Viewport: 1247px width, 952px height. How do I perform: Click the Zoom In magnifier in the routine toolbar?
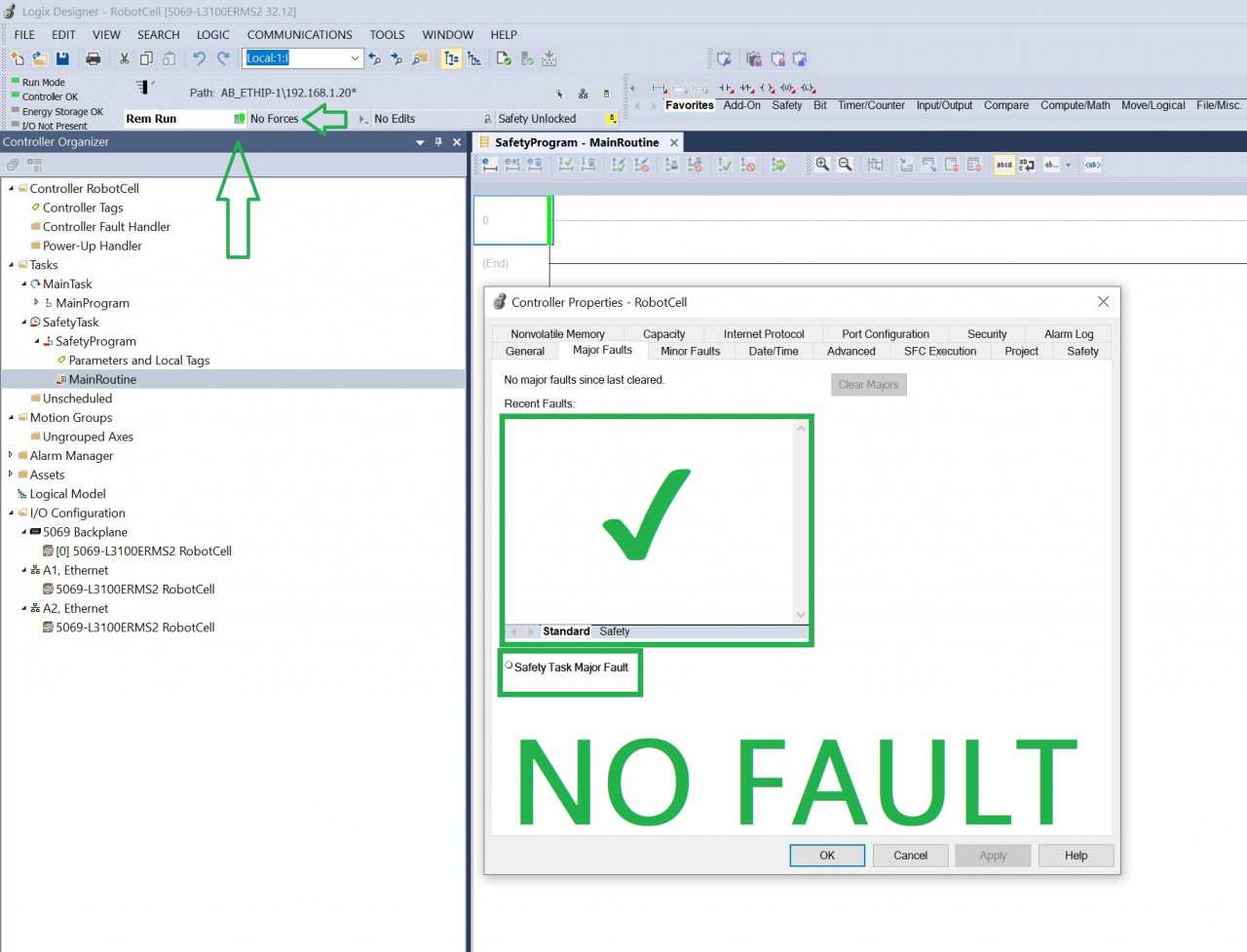[822, 165]
